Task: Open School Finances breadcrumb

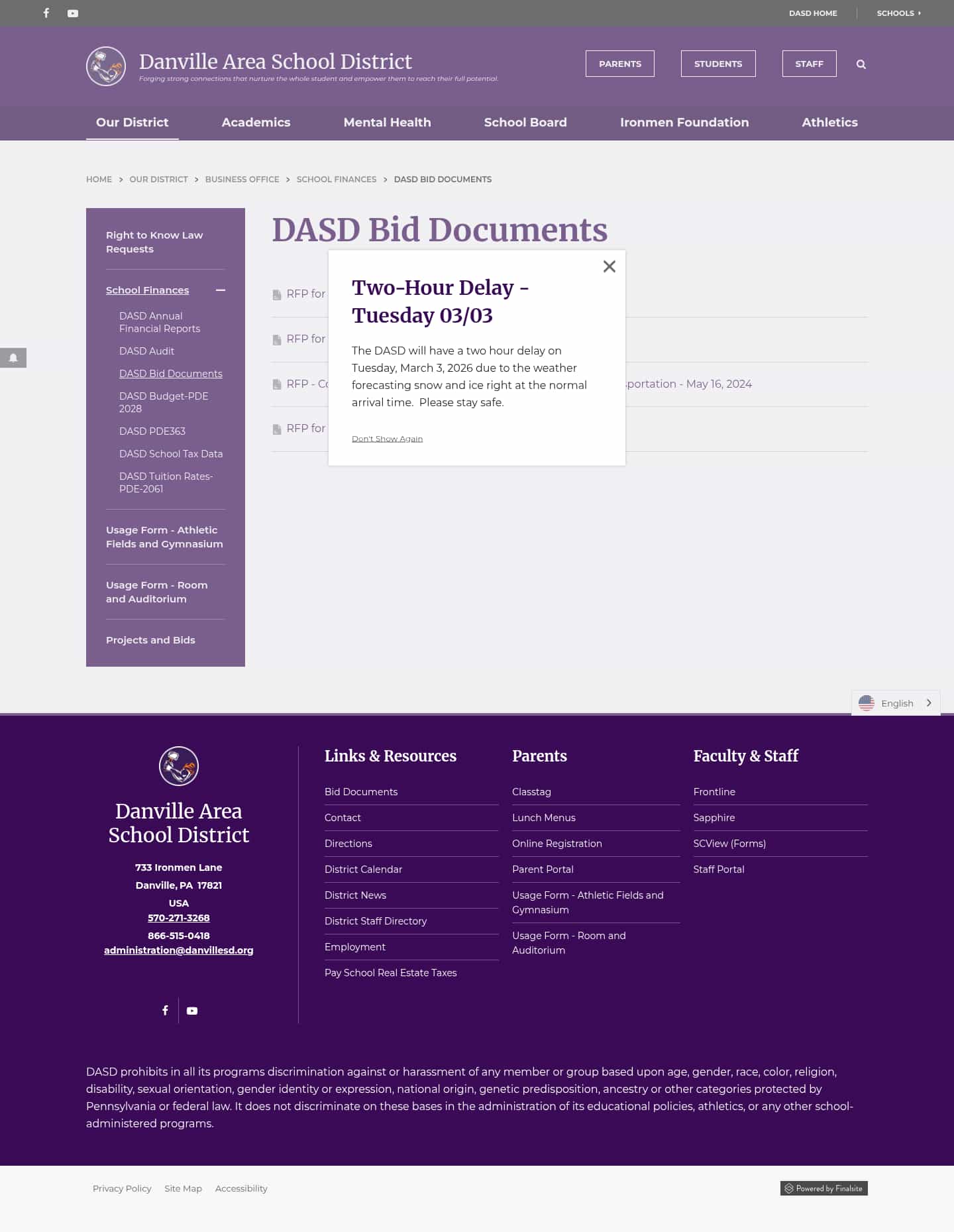Action: 337,180
